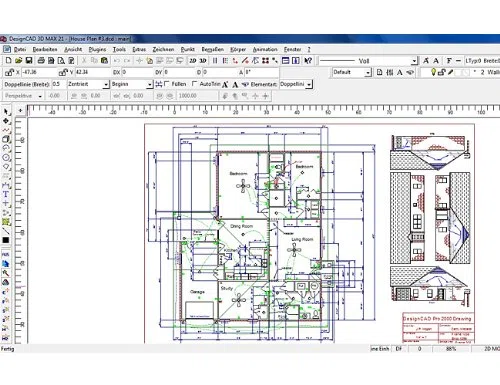Select the arc drawing tool
Viewport: 500px width, 385px height.
(6, 148)
